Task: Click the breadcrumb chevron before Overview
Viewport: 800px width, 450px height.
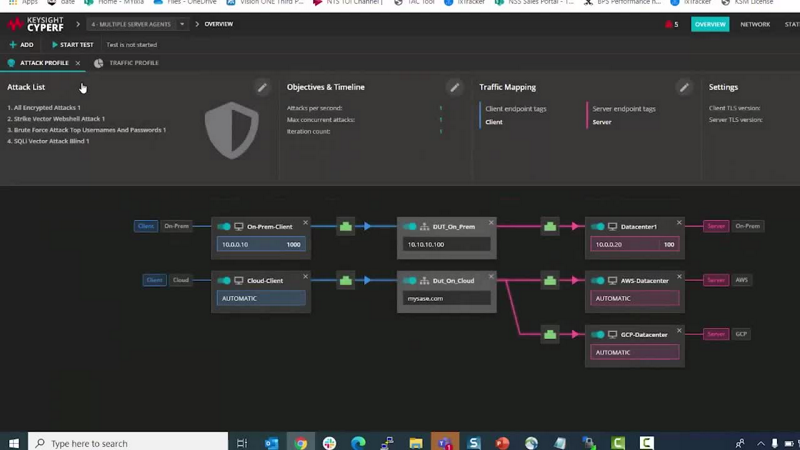Action: [x=197, y=24]
